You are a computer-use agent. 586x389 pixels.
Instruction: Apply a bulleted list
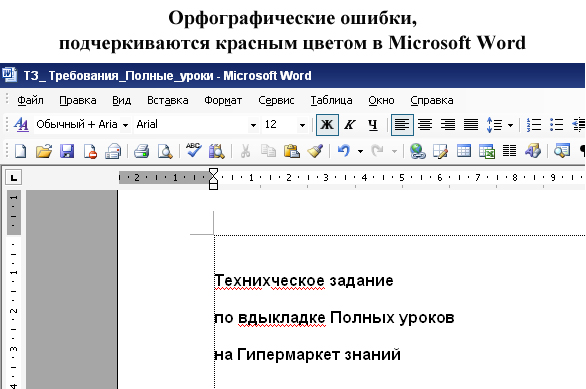[x=556, y=124]
